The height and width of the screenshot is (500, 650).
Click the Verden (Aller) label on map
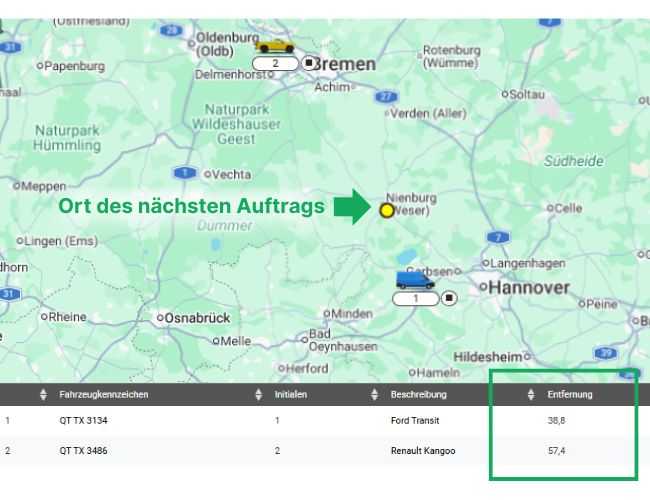[x=428, y=113]
